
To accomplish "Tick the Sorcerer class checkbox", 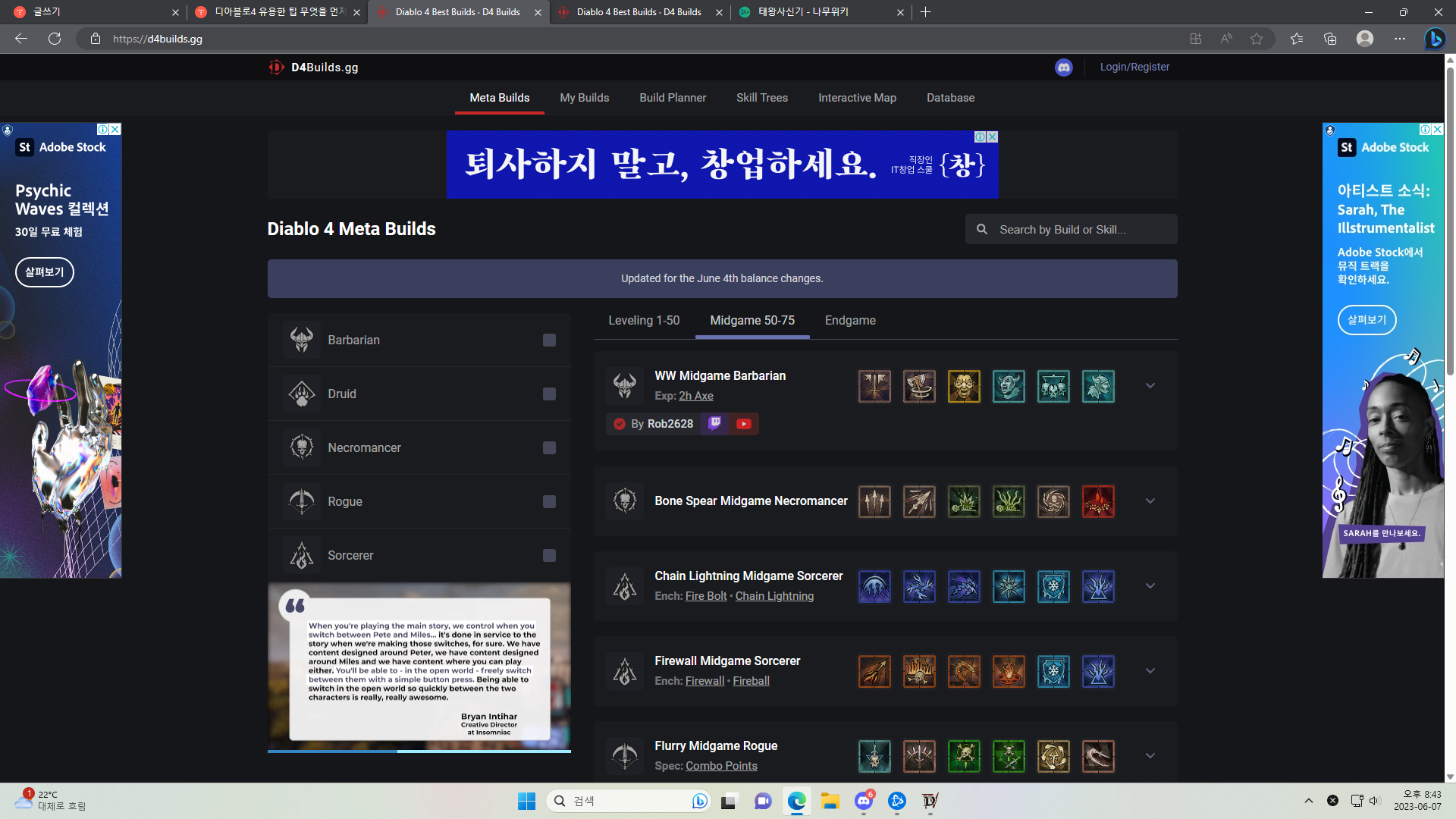I will point(549,556).
